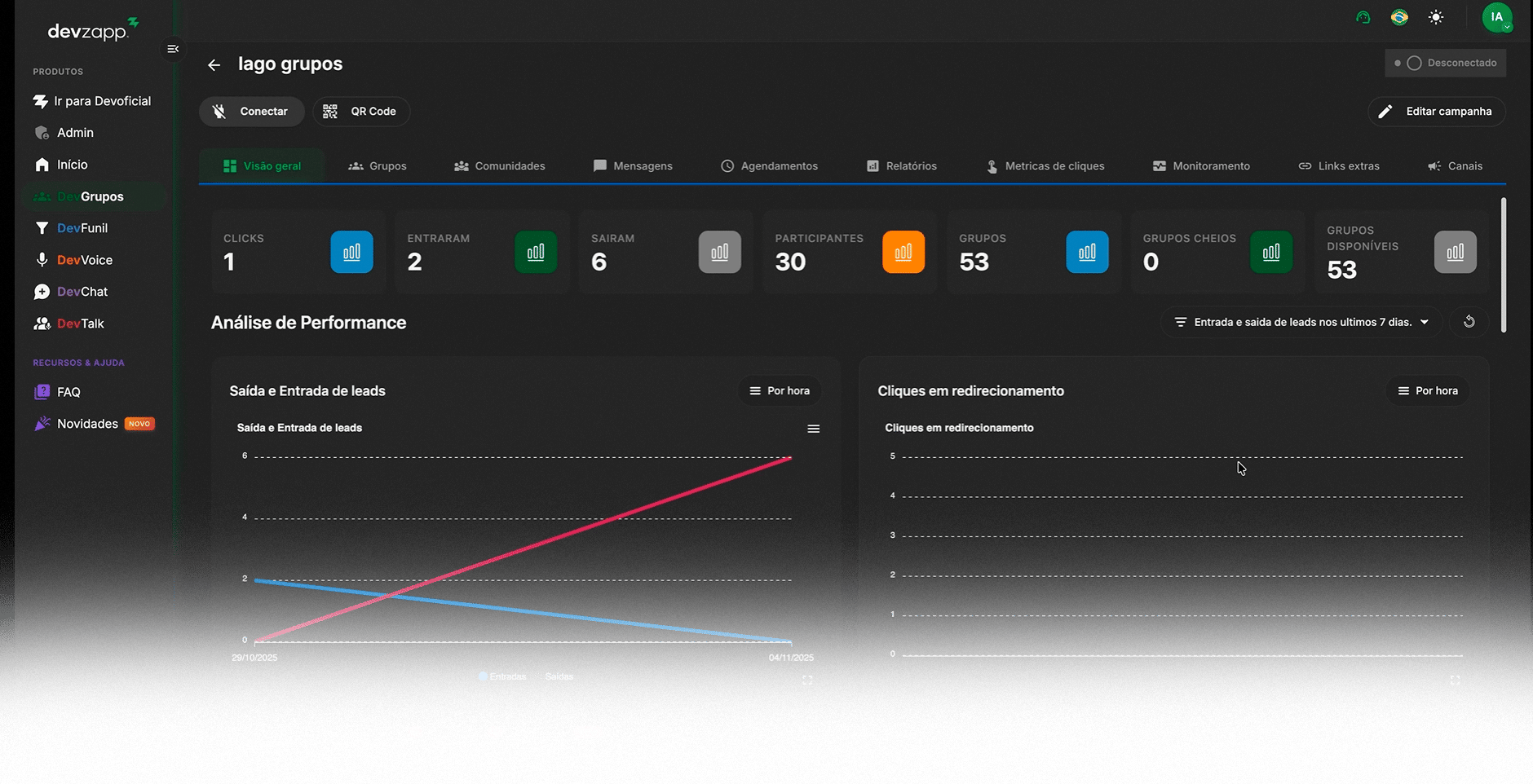Open the last 7 days leads filter dropdown
1533x784 pixels.
coord(1301,322)
